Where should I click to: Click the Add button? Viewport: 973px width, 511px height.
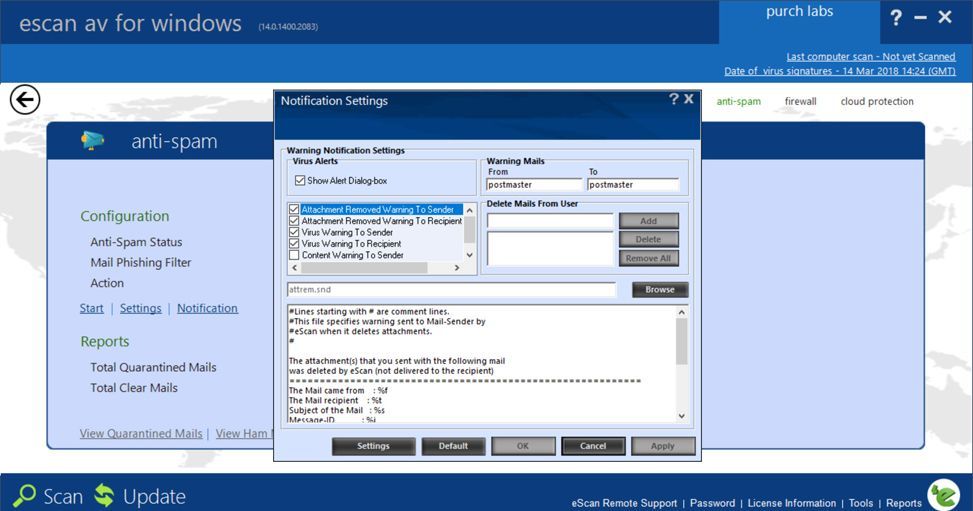648,220
